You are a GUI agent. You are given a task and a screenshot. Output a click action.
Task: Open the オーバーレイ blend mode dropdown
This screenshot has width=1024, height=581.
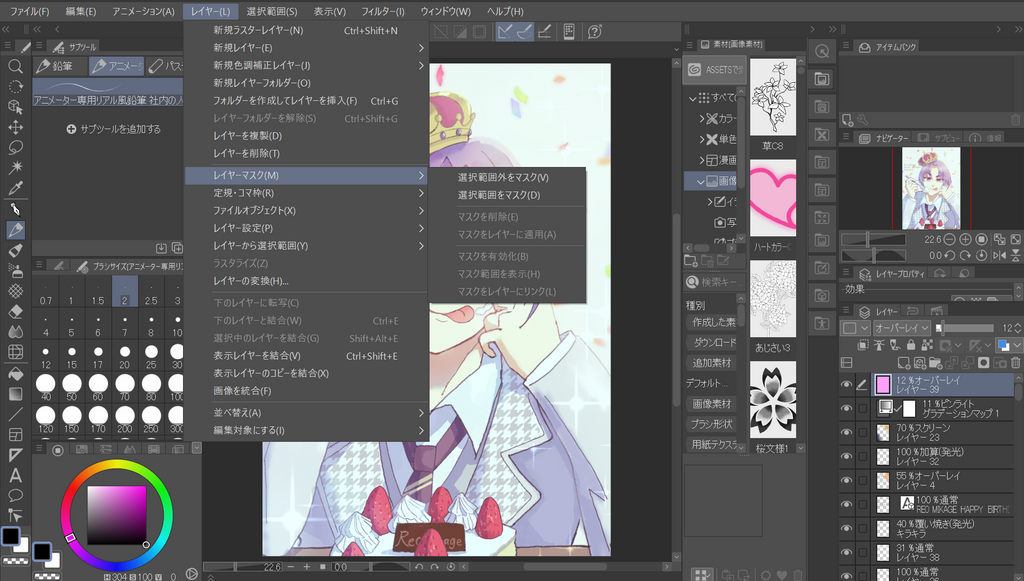pos(904,328)
